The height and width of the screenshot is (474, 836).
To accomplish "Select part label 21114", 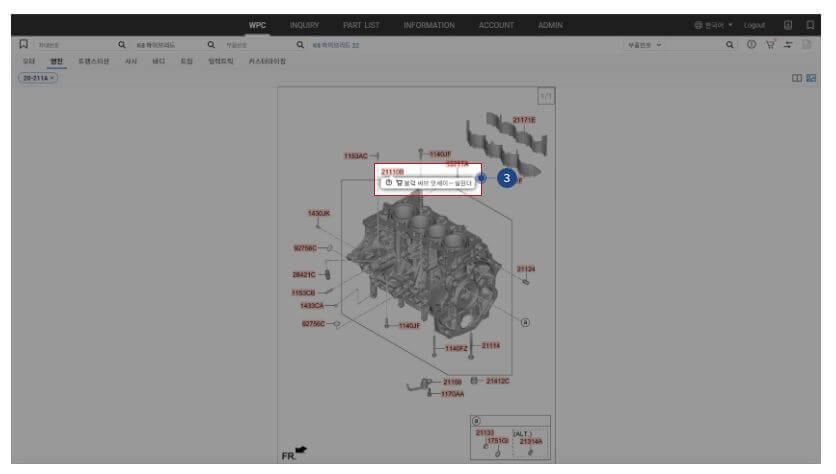I will (x=491, y=346).
